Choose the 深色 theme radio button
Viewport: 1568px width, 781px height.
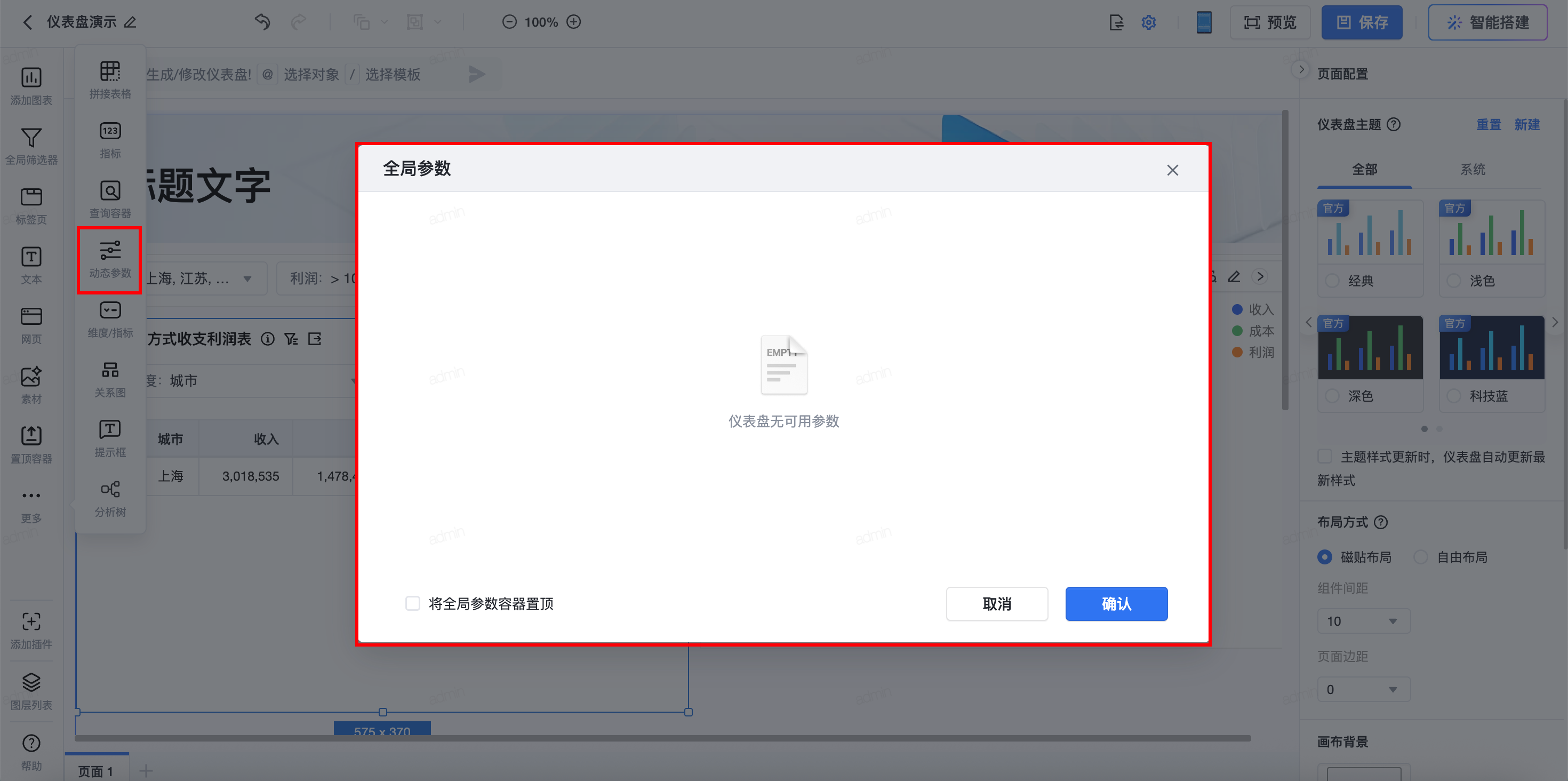click(1332, 396)
